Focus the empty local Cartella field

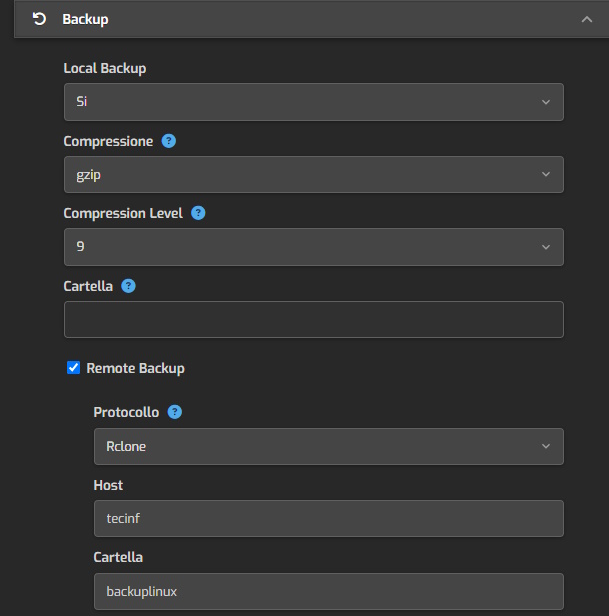click(x=313, y=319)
